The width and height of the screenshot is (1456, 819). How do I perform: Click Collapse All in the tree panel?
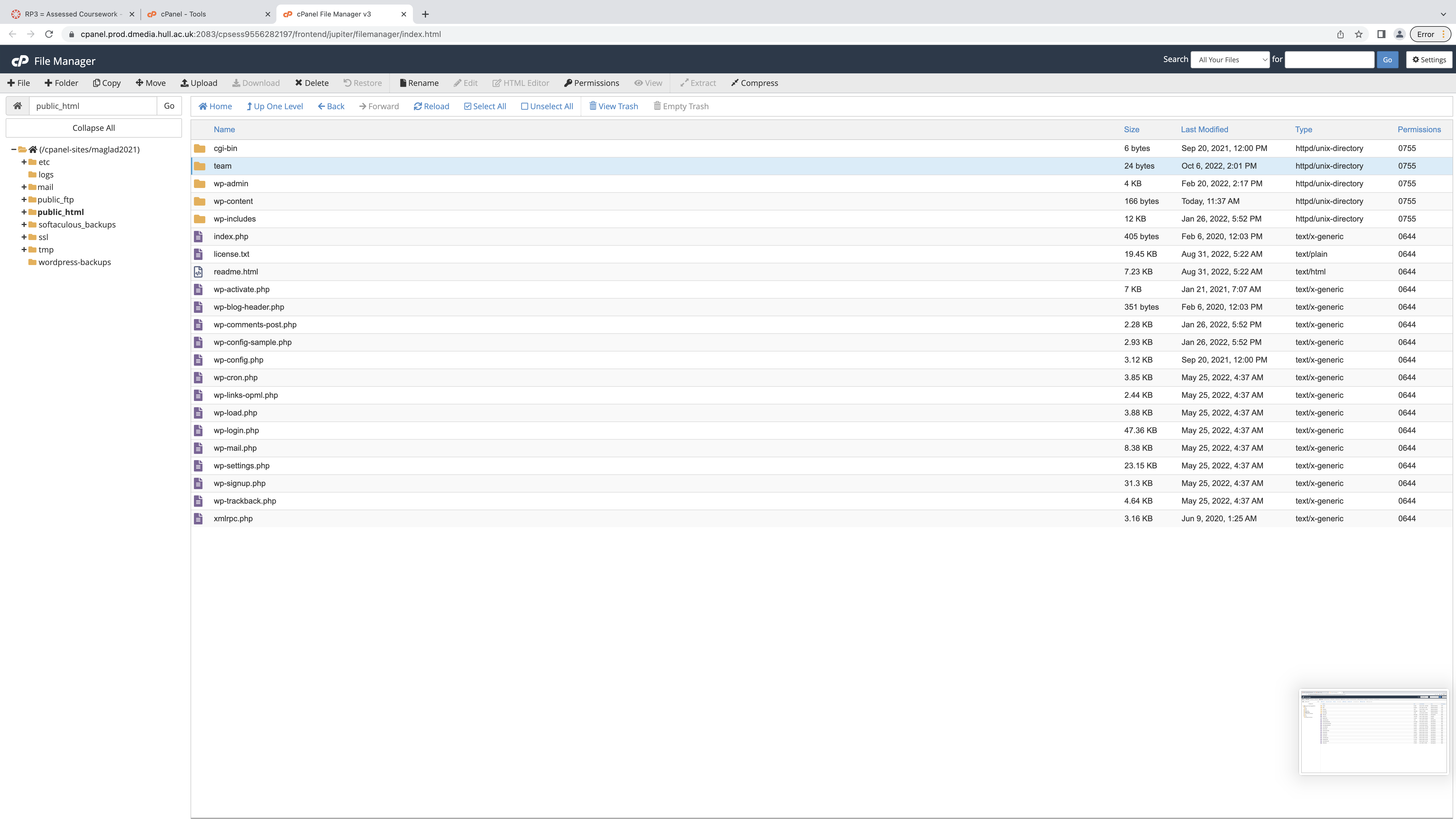pos(94,128)
